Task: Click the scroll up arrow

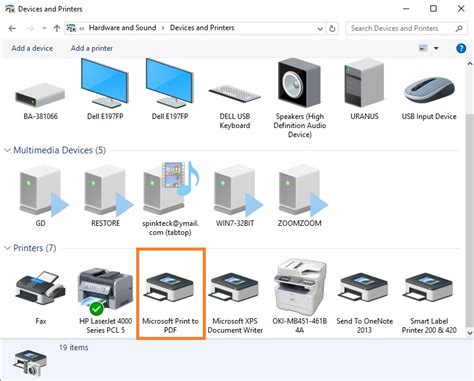Action: pyautogui.click(x=470, y=63)
